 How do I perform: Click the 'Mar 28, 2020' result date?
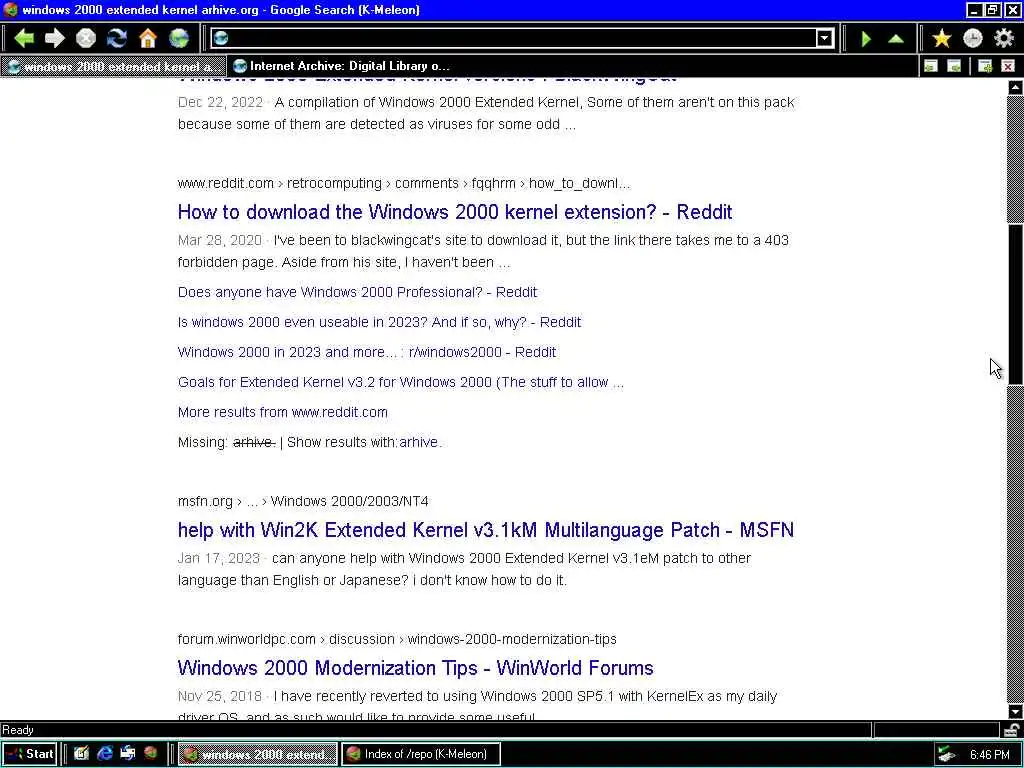(219, 240)
